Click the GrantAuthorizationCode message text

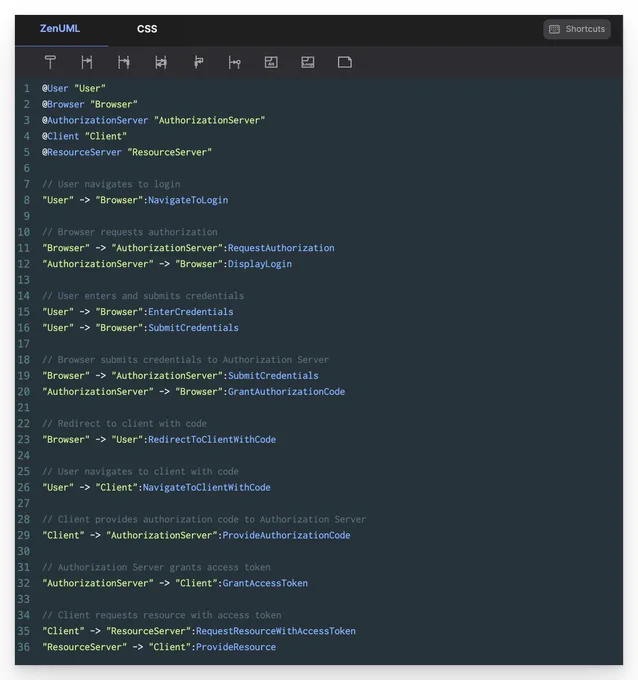pos(287,392)
